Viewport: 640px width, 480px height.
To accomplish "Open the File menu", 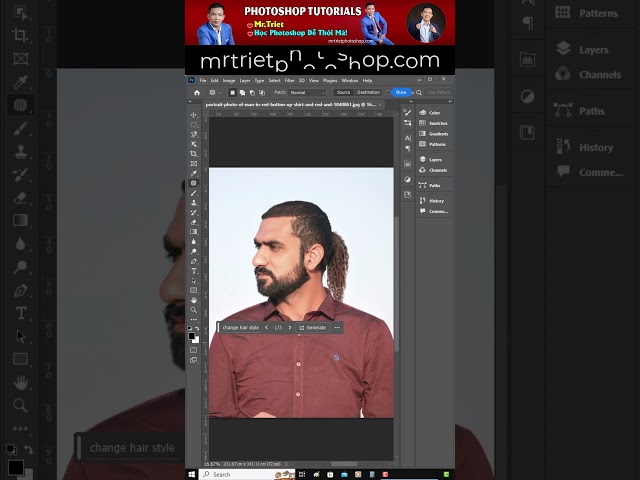I will pos(203,81).
